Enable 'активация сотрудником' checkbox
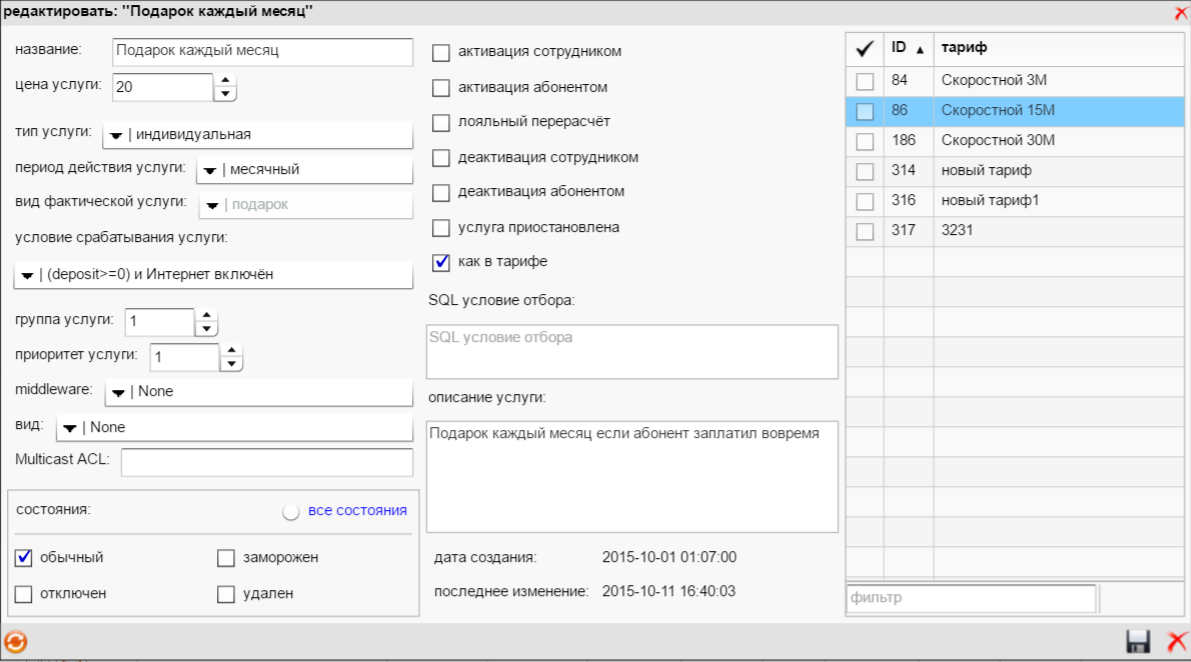1191x662 pixels. point(441,52)
